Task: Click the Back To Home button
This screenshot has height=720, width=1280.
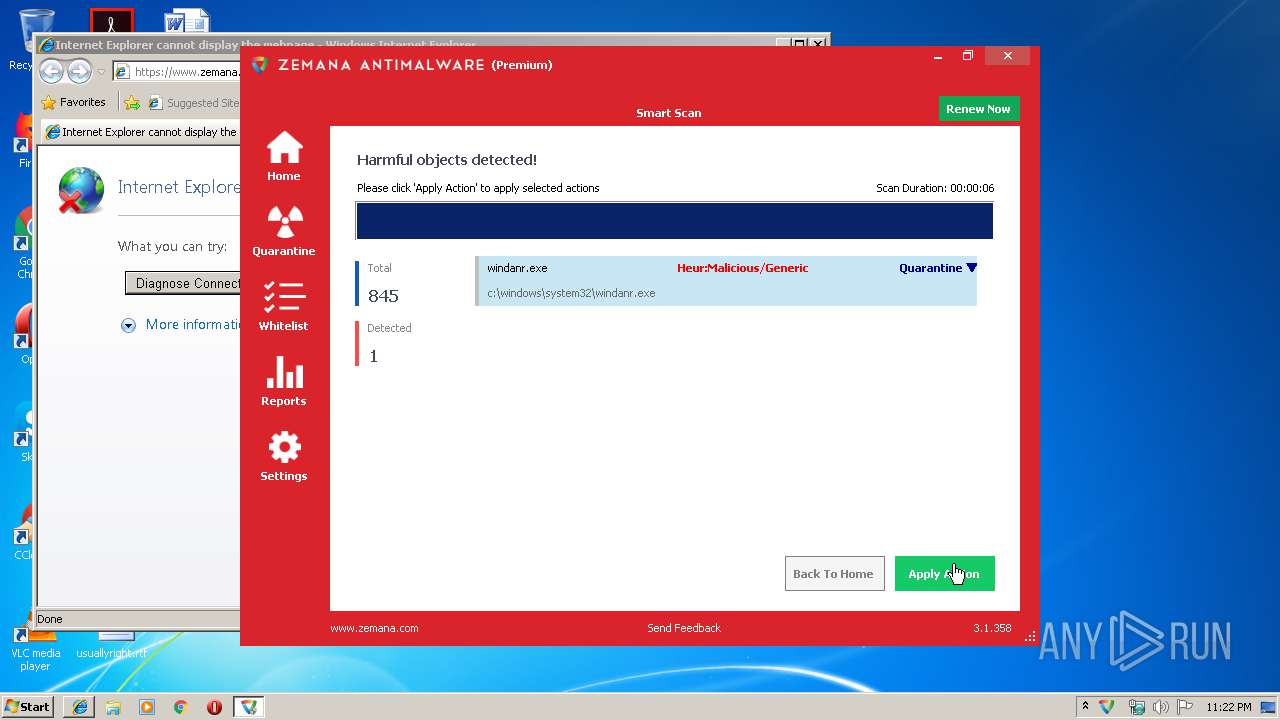Action: tap(834, 574)
